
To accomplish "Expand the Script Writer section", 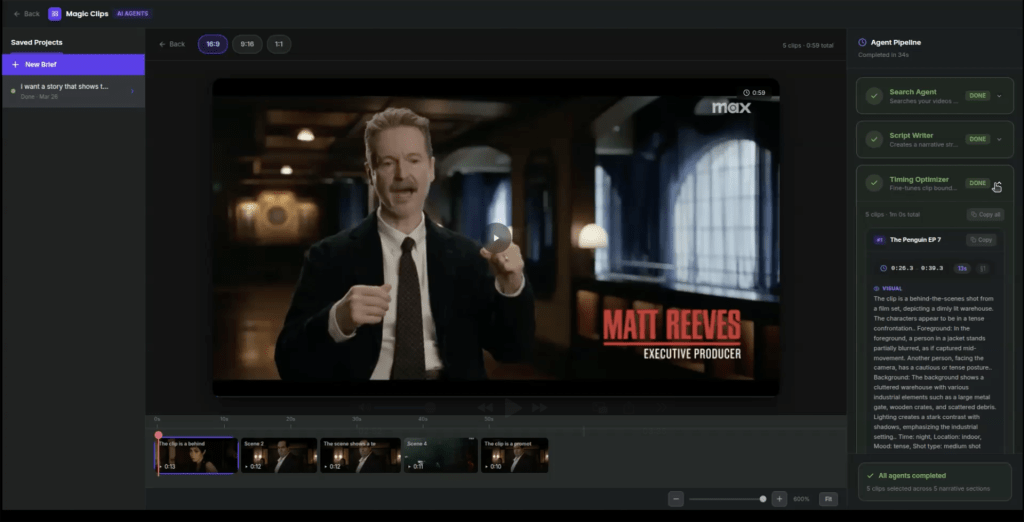I will point(998,139).
